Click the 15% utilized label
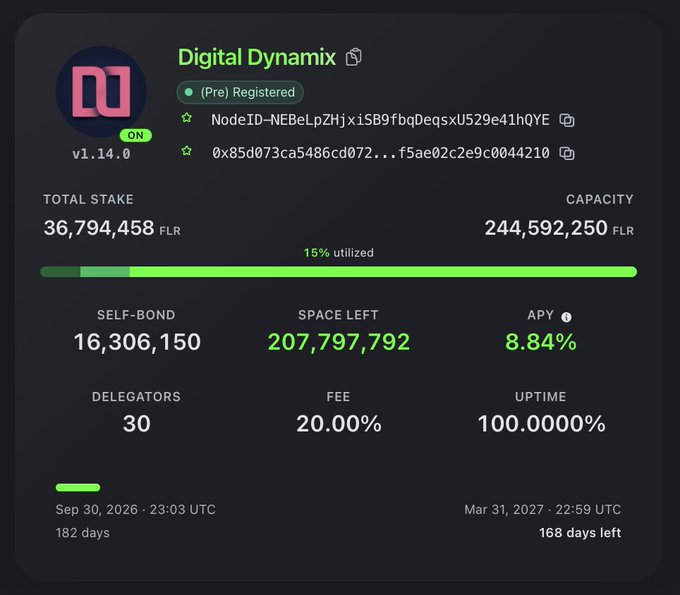This screenshot has width=680, height=595. point(339,253)
